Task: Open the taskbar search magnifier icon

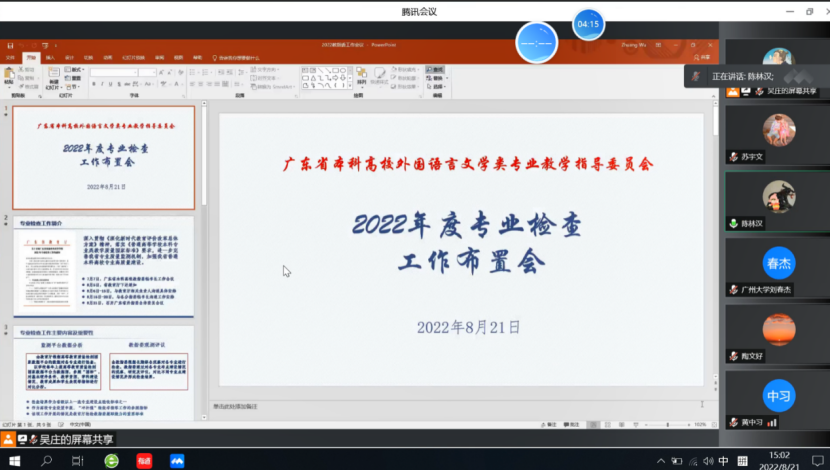Action: coord(46,461)
